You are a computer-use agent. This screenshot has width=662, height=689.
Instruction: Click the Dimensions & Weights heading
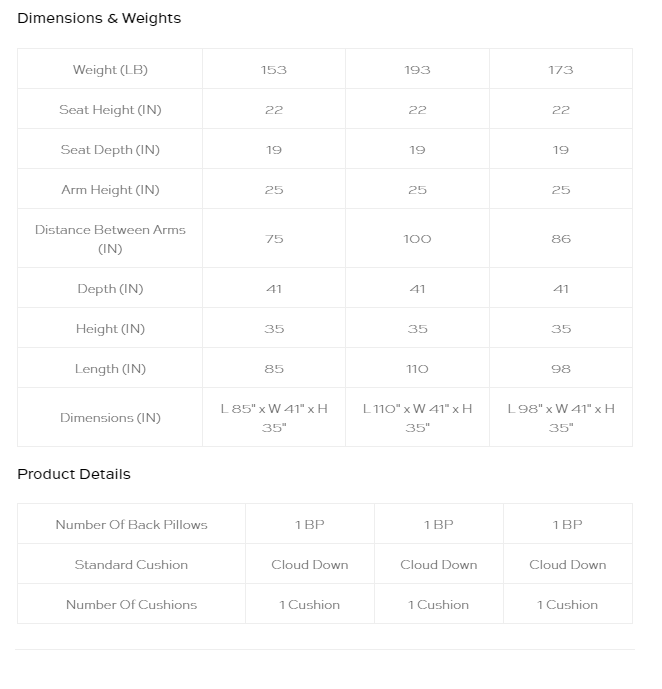[x=99, y=18]
